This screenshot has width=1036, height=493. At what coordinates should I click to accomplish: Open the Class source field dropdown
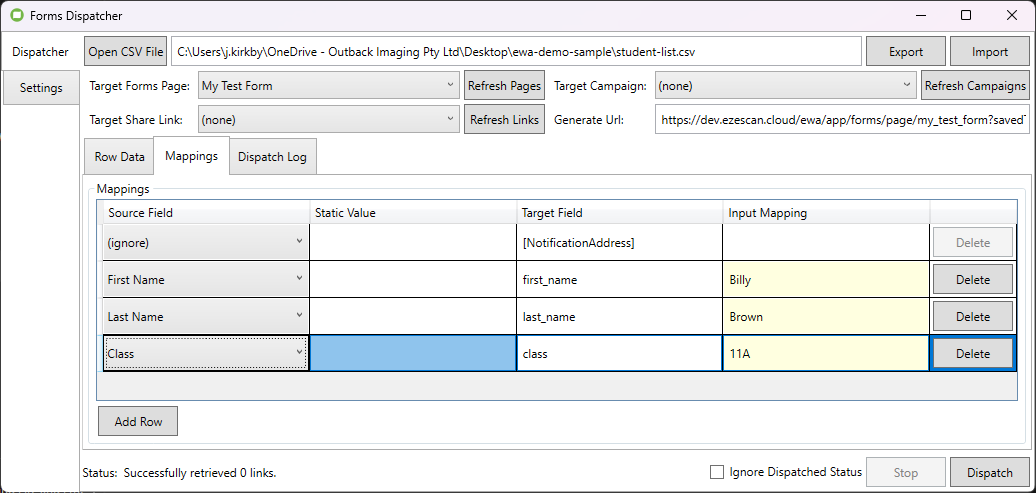click(205, 354)
